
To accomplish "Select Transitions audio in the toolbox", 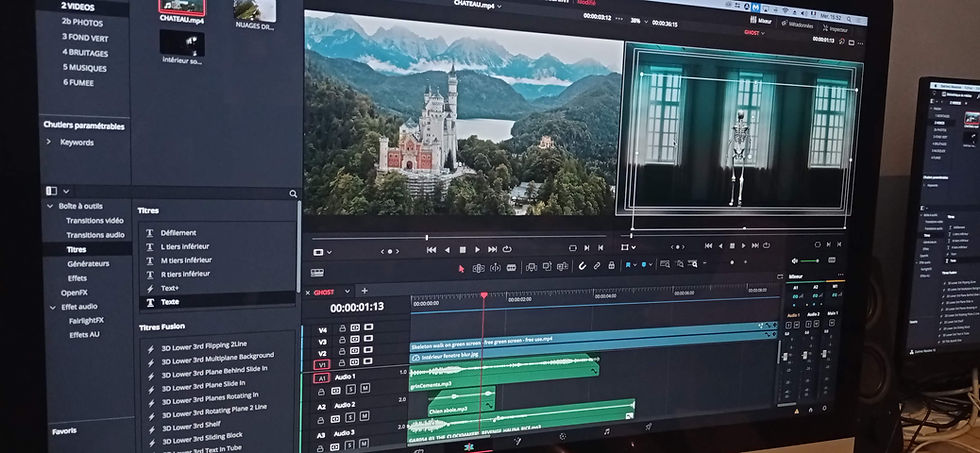I will click(95, 235).
